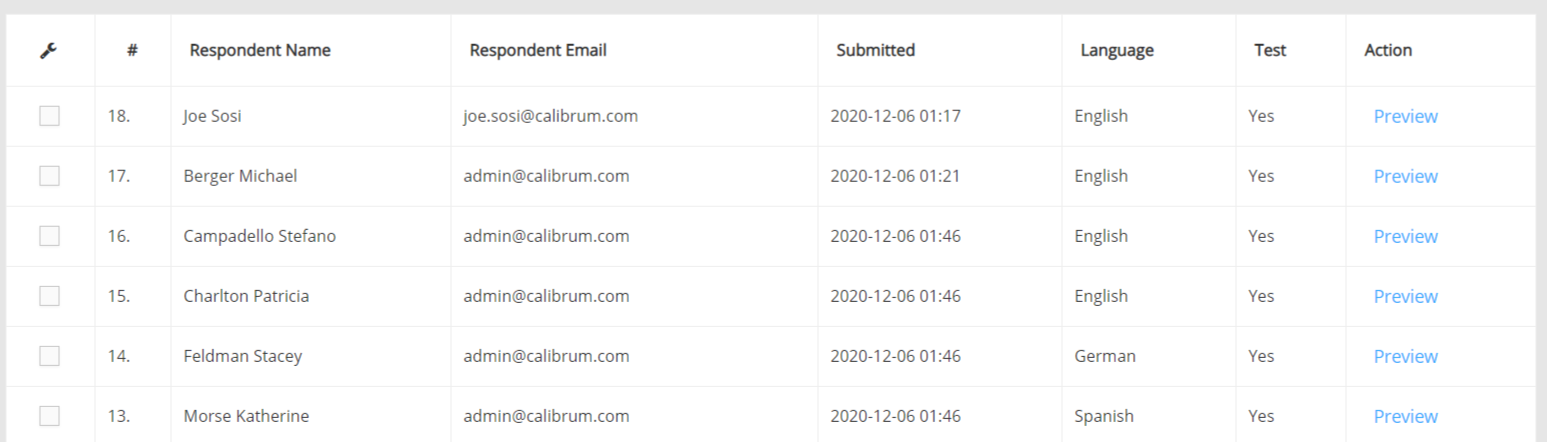1547x442 pixels.
Task: Click the joe.sosi@calibrum.com email cell
Action: click(550, 116)
